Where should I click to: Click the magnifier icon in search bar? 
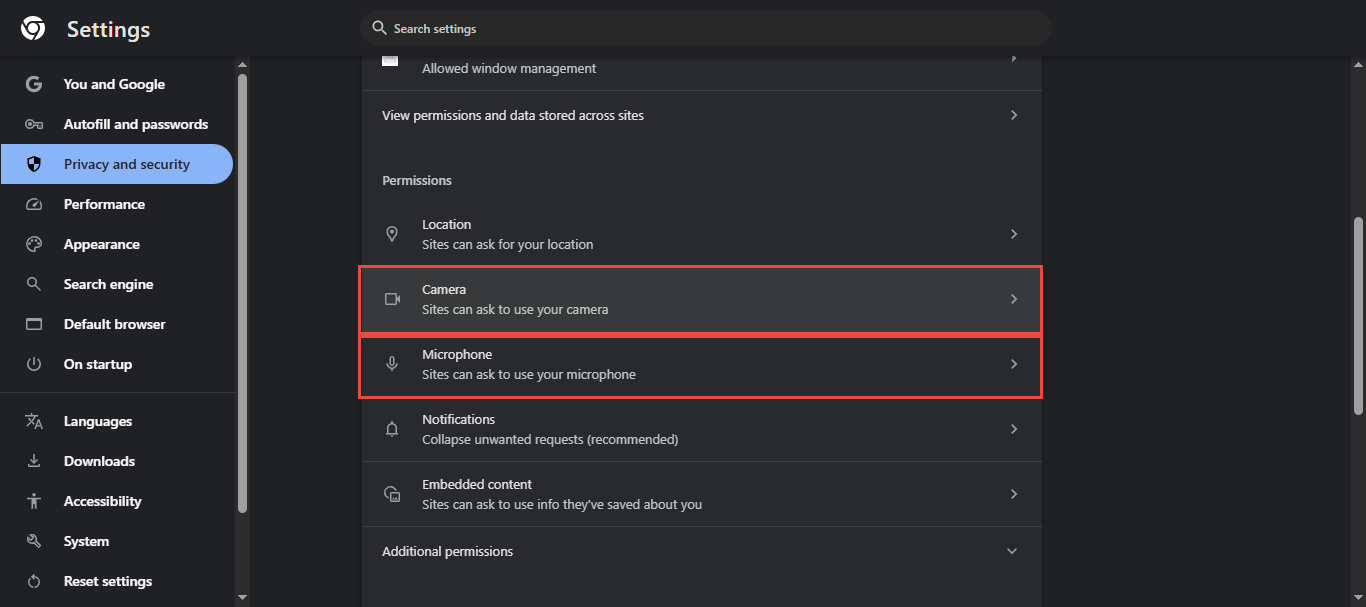tap(379, 28)
